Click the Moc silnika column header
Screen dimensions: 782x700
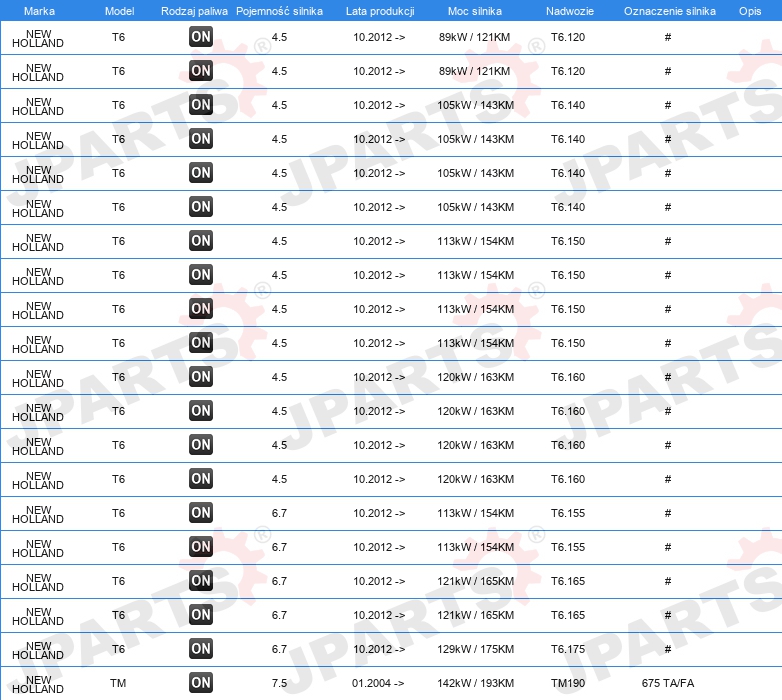[x=475, y=11]
